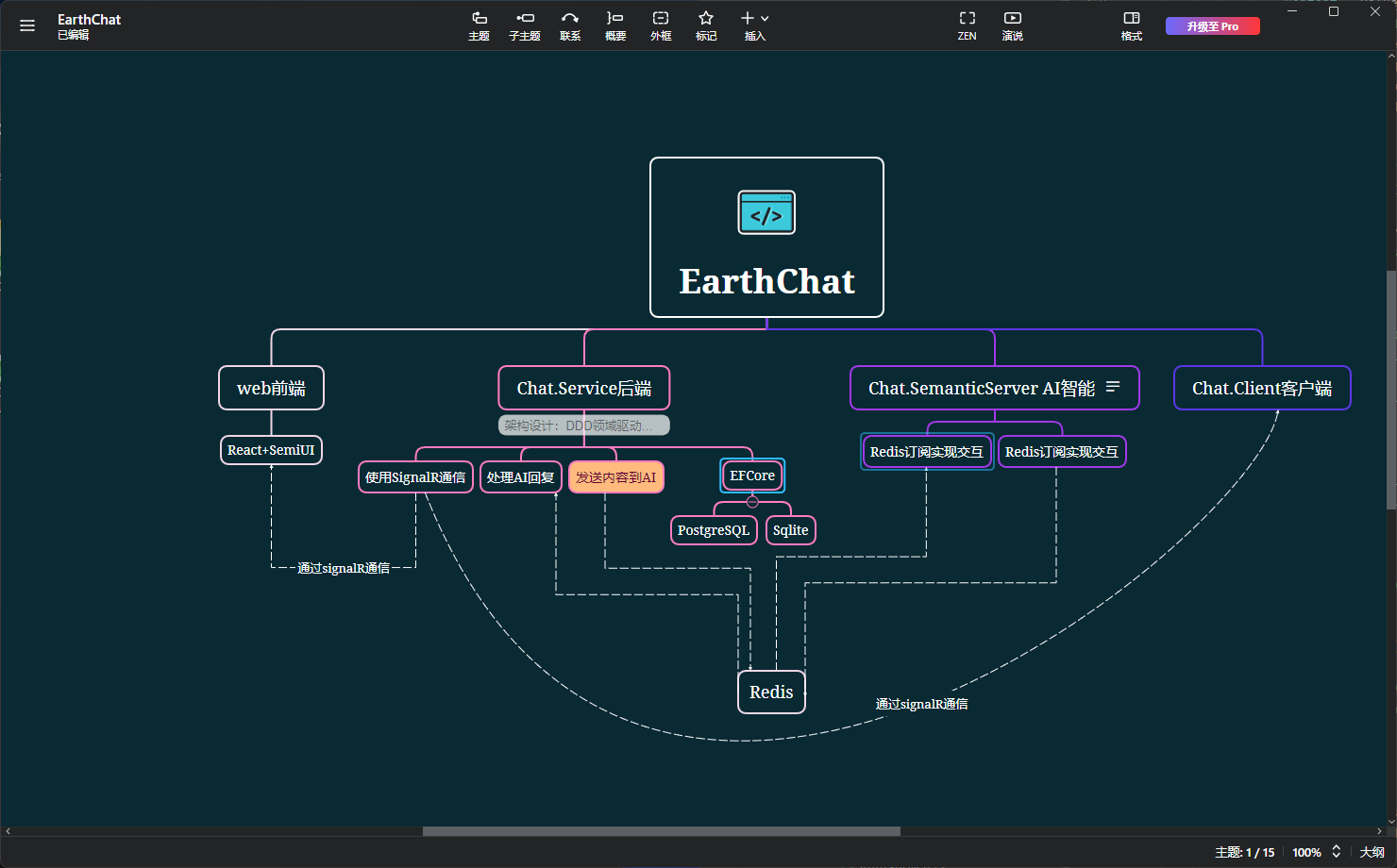1397x868 pixels.
Task: Start presentation with 演说 button
Action: click(1013, 25)
